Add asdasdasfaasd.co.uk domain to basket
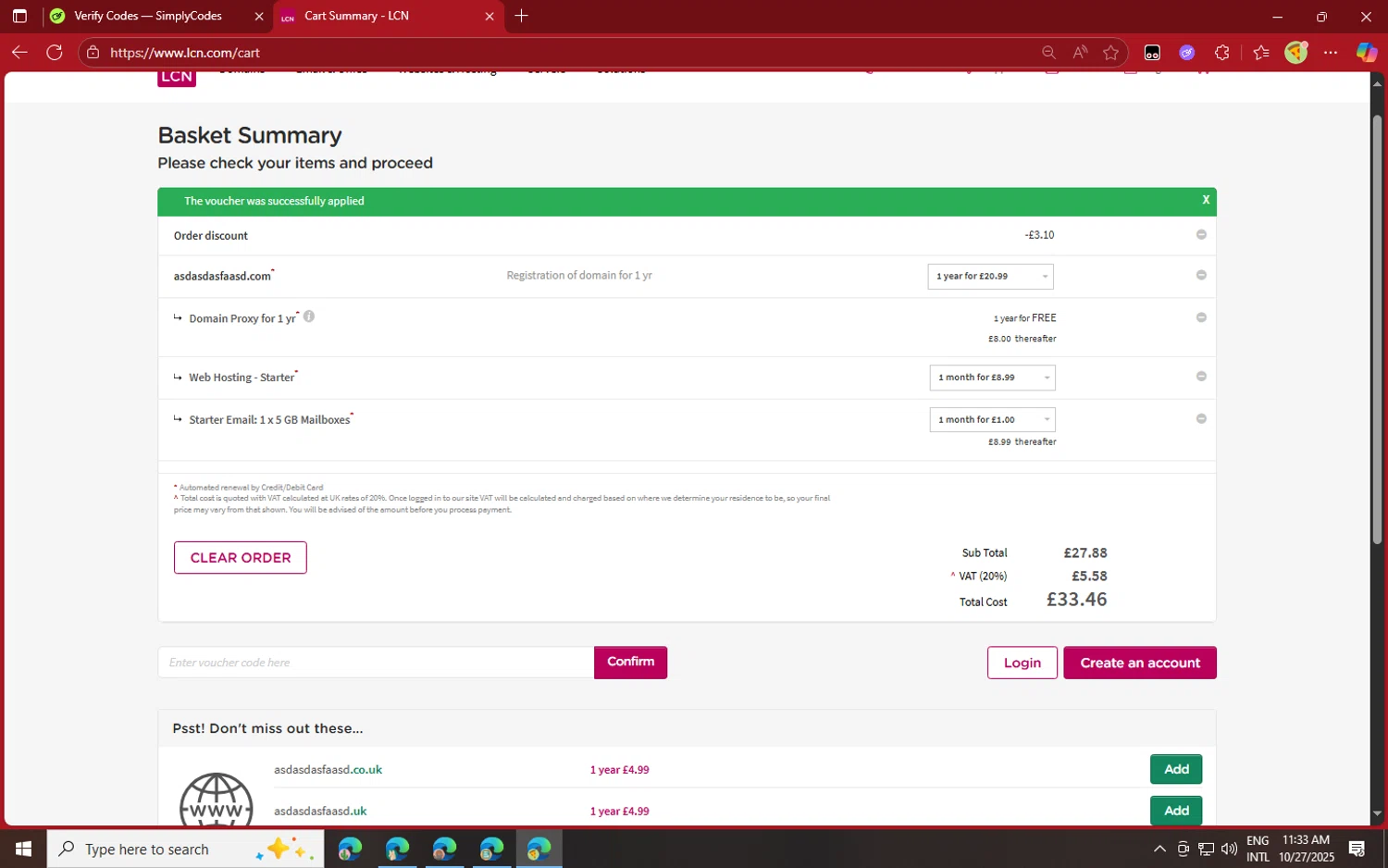This screenshot has width=1388, height=868. [x=1176, y=769]
